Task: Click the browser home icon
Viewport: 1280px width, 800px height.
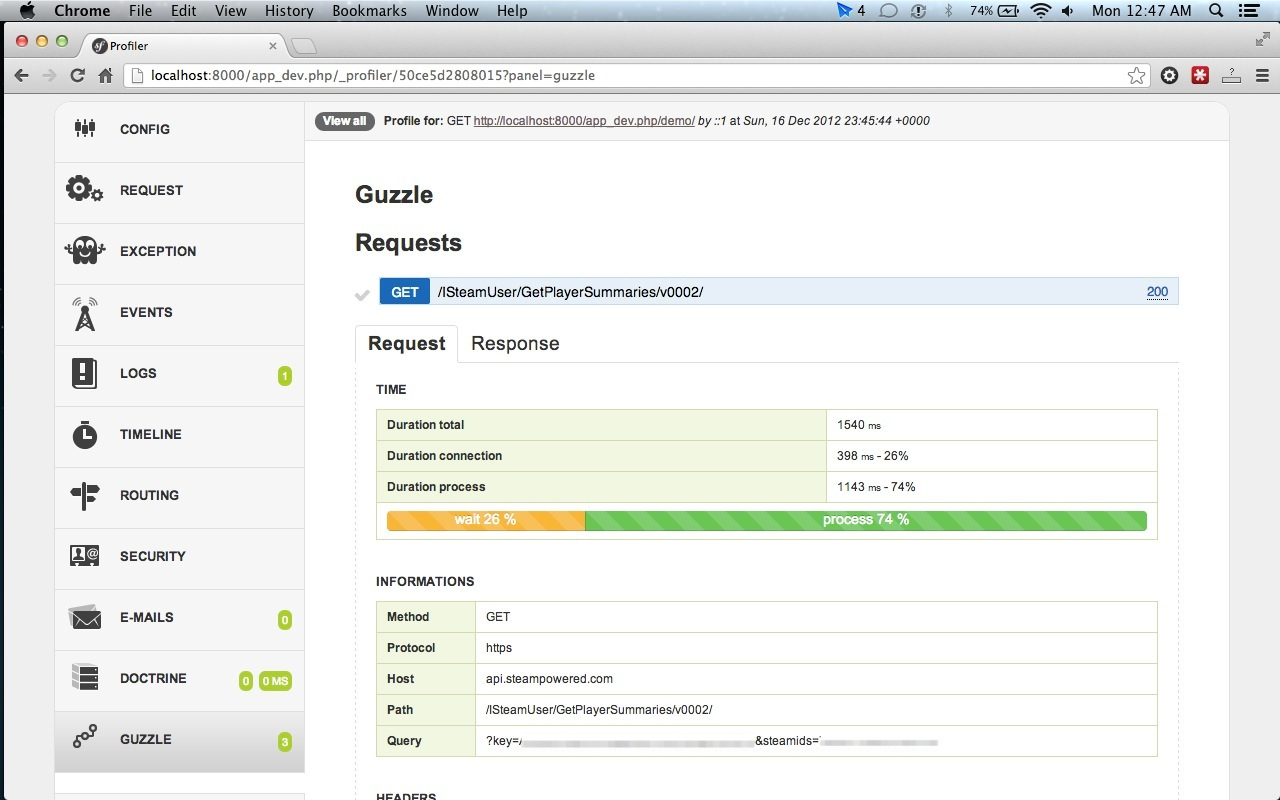Action: tap(105, 75)
